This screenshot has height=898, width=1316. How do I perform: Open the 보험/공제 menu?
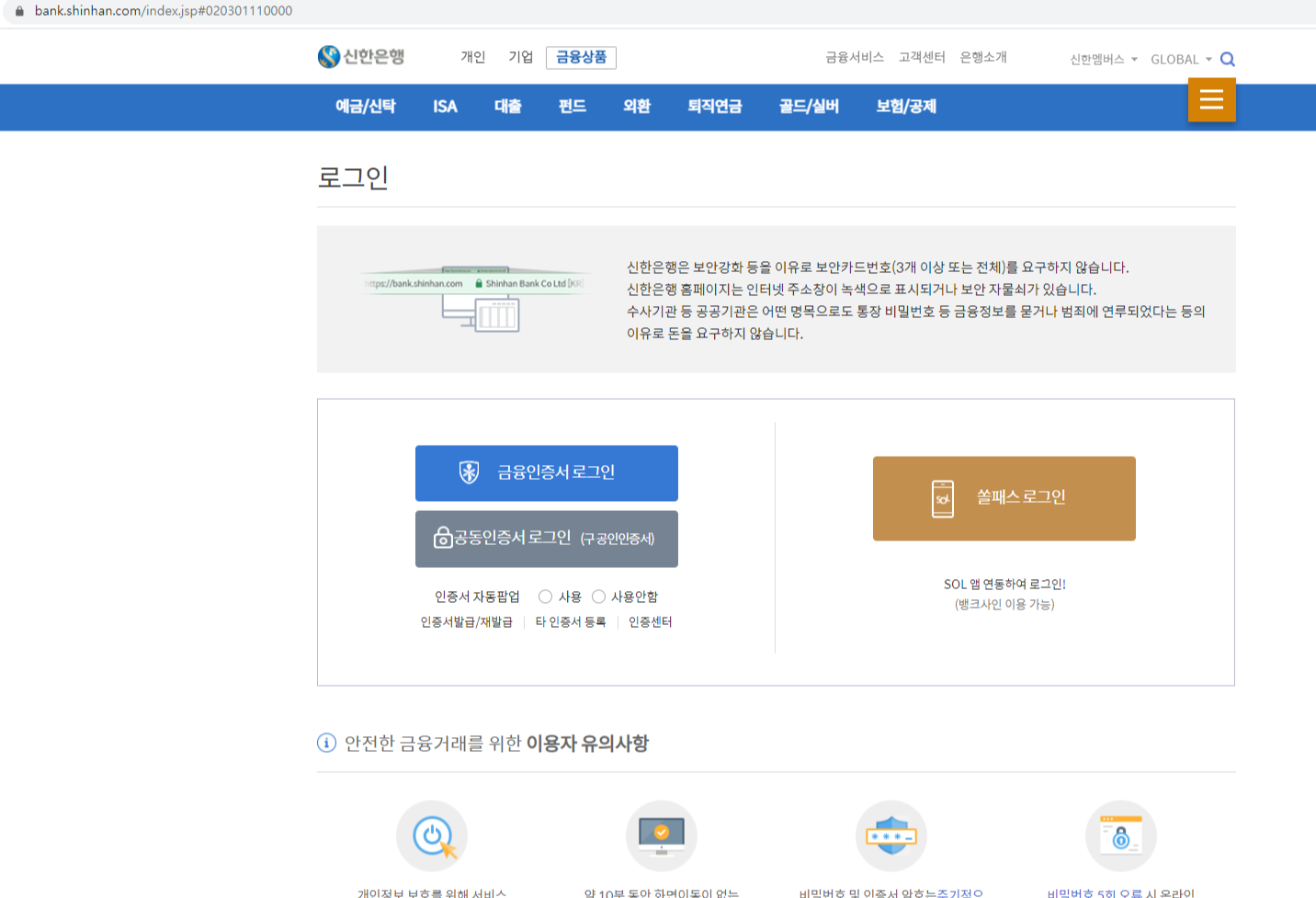pos(906,107)
